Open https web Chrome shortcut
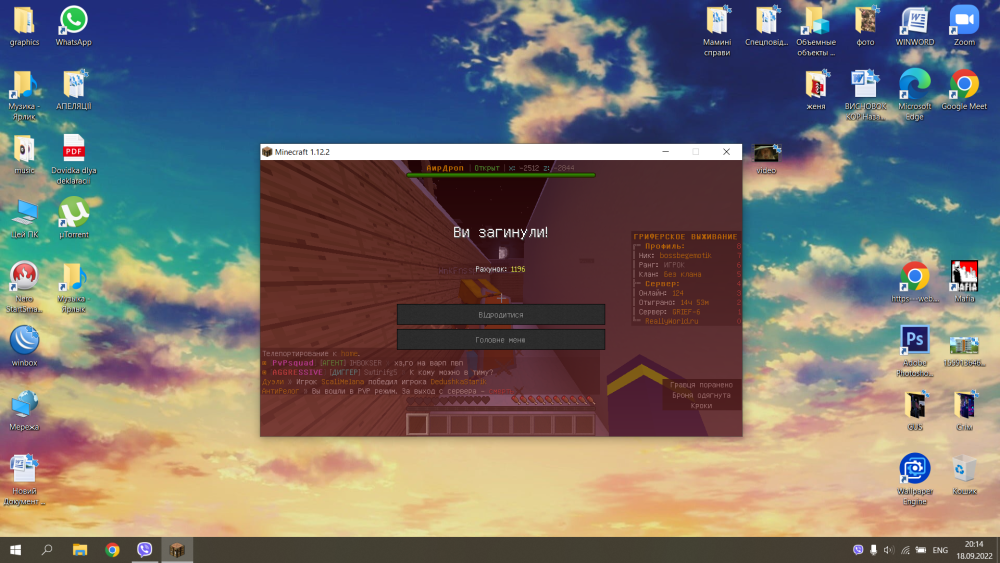This screenshot has width=1000, height=563. point(915,282)
